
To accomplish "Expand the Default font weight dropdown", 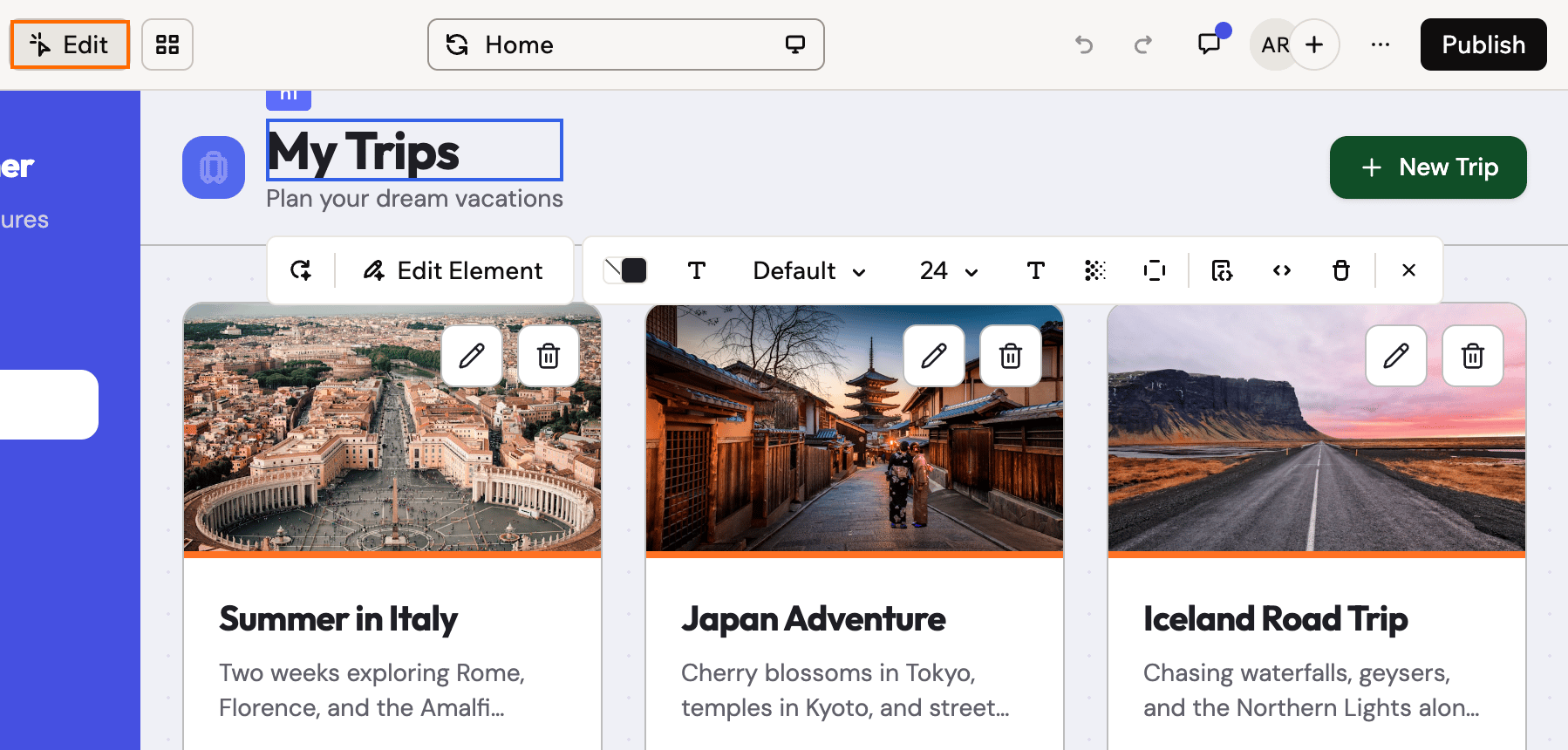I will pos(809,270).
